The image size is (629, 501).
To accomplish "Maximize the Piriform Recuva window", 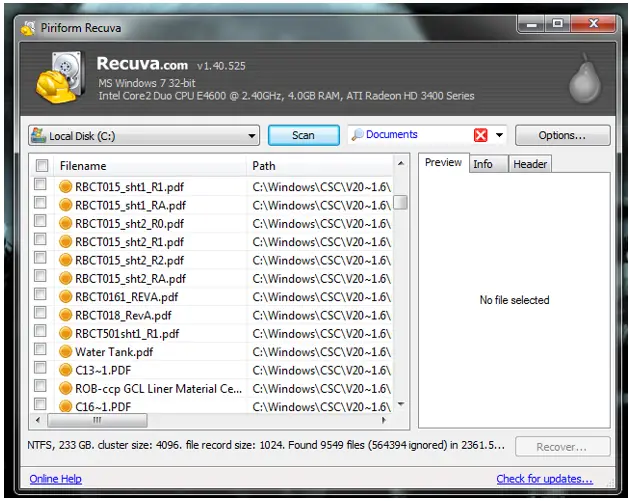I will [557, 24].
